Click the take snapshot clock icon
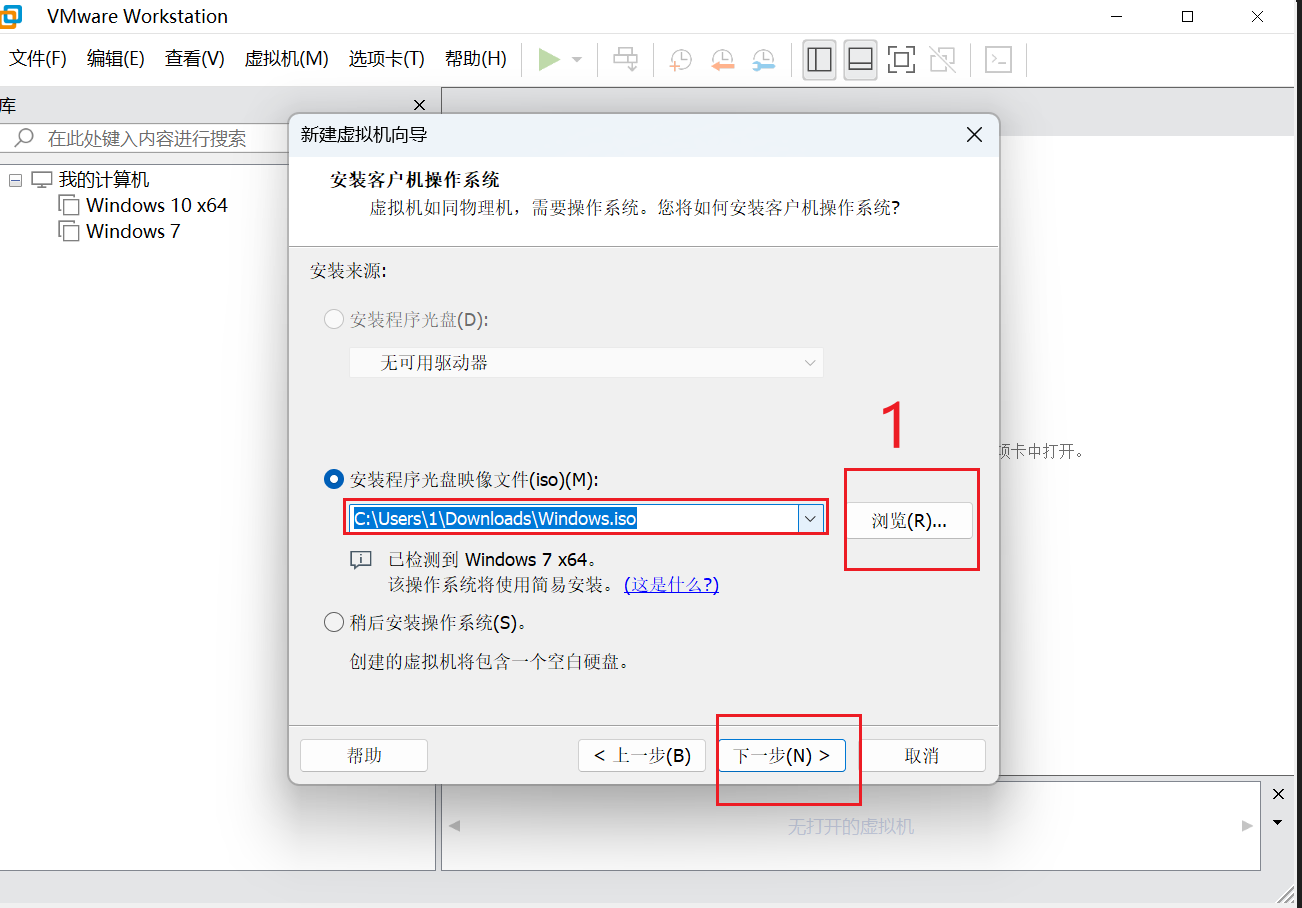This screenshot has width=1302, height=908. (x=681, y=60)
